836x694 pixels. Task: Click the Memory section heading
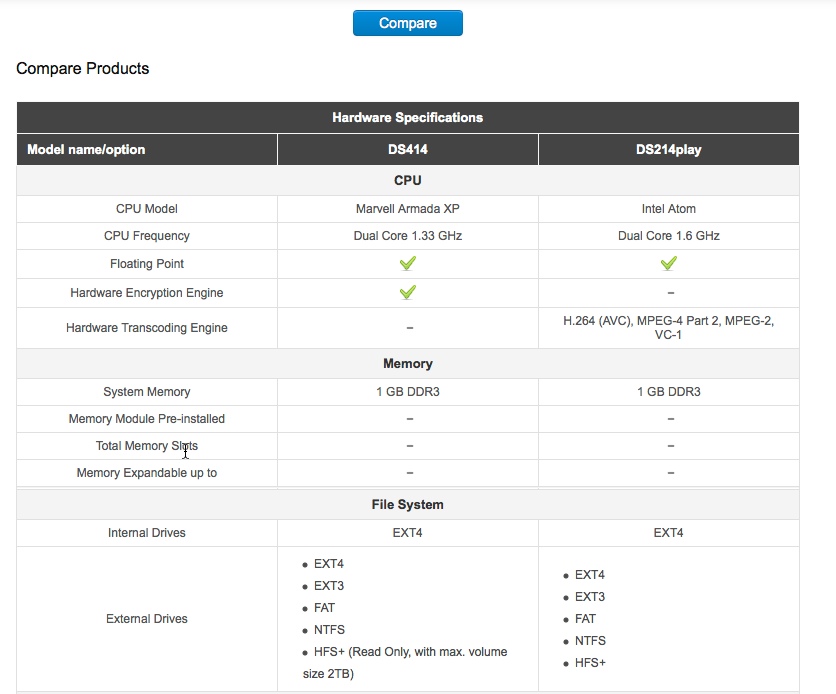point(407,364)
